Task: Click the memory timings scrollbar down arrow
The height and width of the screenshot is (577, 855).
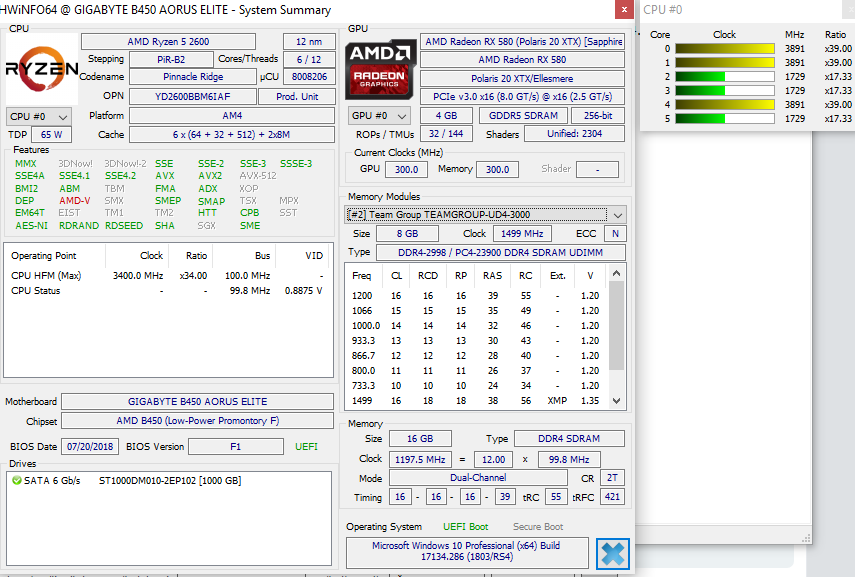Action: coord(617,401)
